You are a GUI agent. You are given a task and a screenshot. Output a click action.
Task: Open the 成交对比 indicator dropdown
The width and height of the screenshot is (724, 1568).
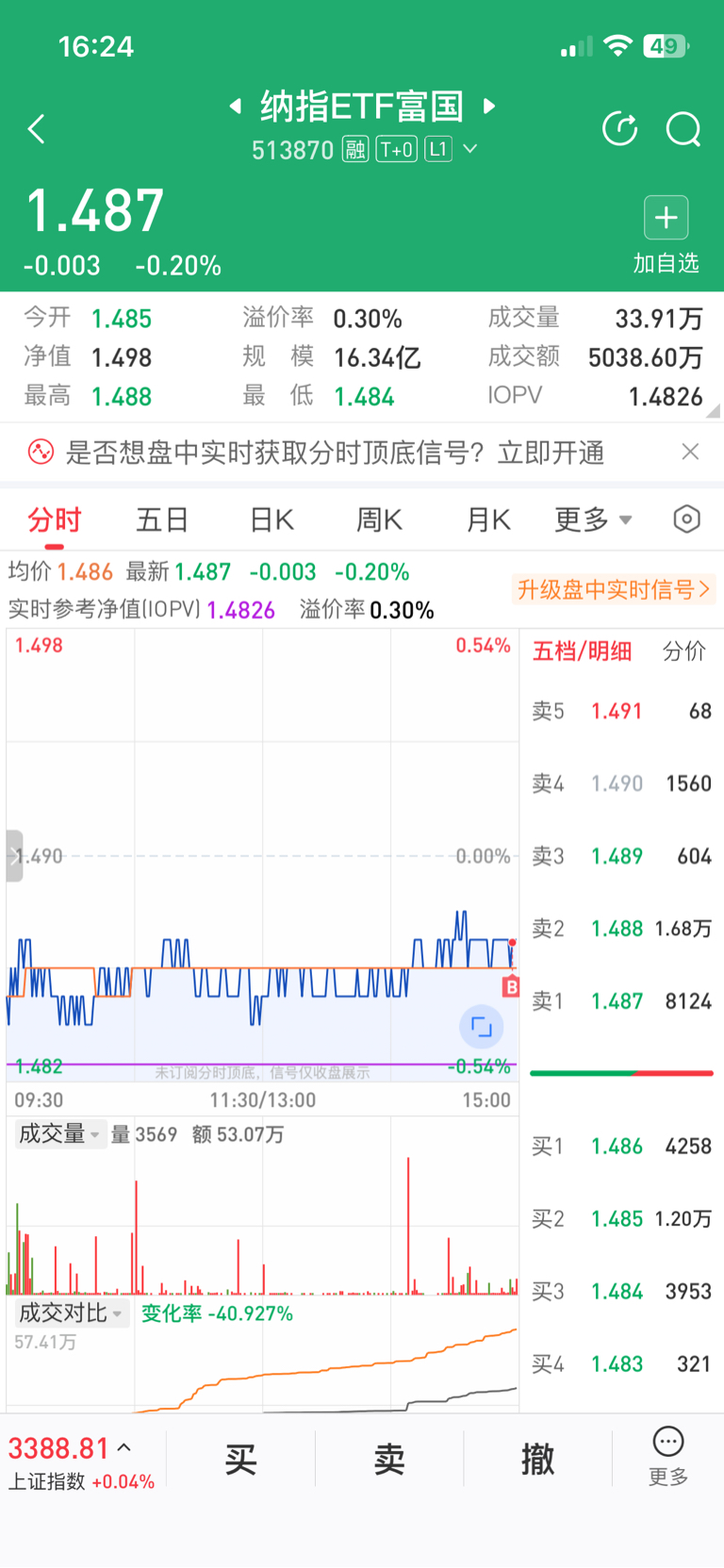tap(71, 1313)
